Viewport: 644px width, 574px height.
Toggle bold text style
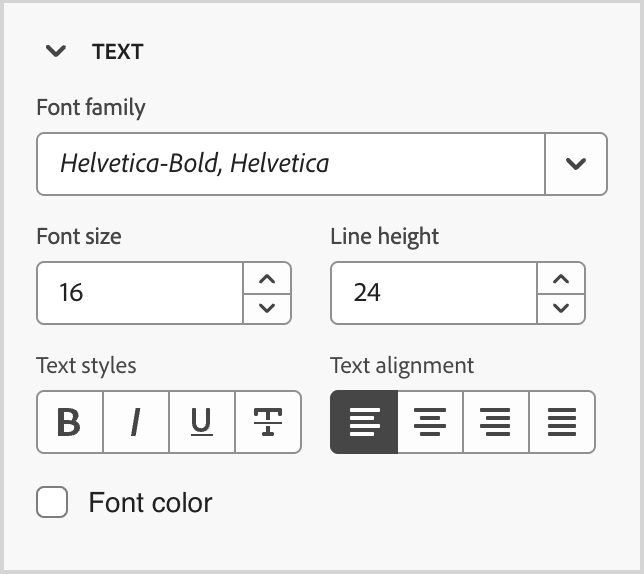coord(69,422)
